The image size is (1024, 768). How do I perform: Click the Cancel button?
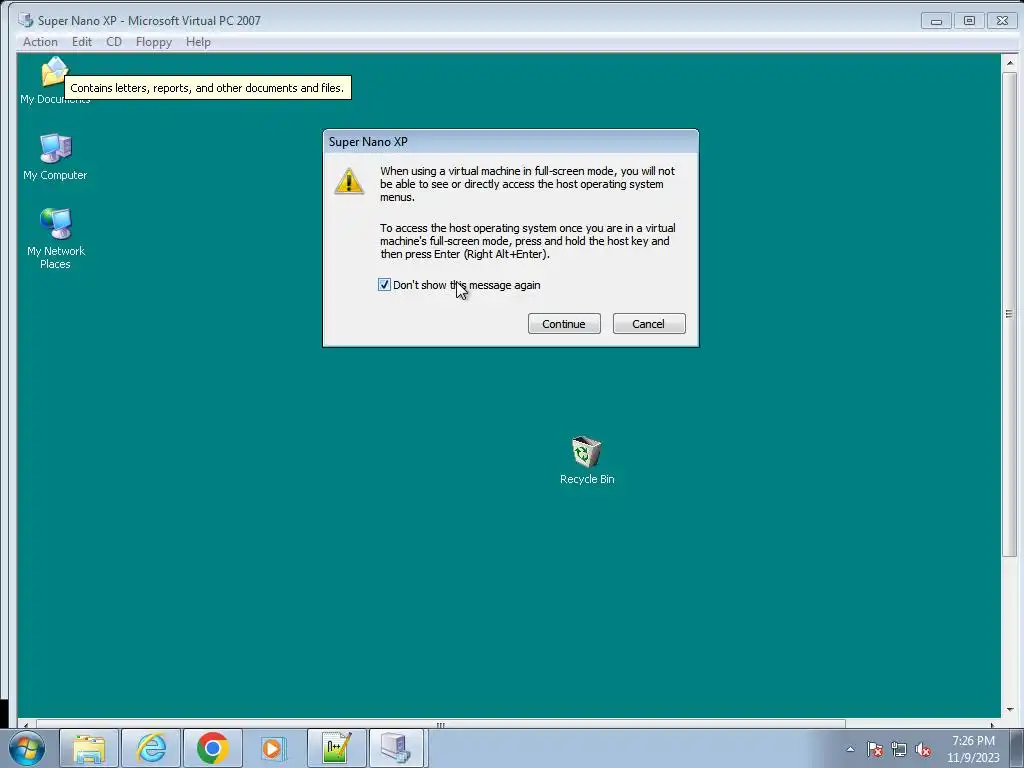(x=649, y=324)
